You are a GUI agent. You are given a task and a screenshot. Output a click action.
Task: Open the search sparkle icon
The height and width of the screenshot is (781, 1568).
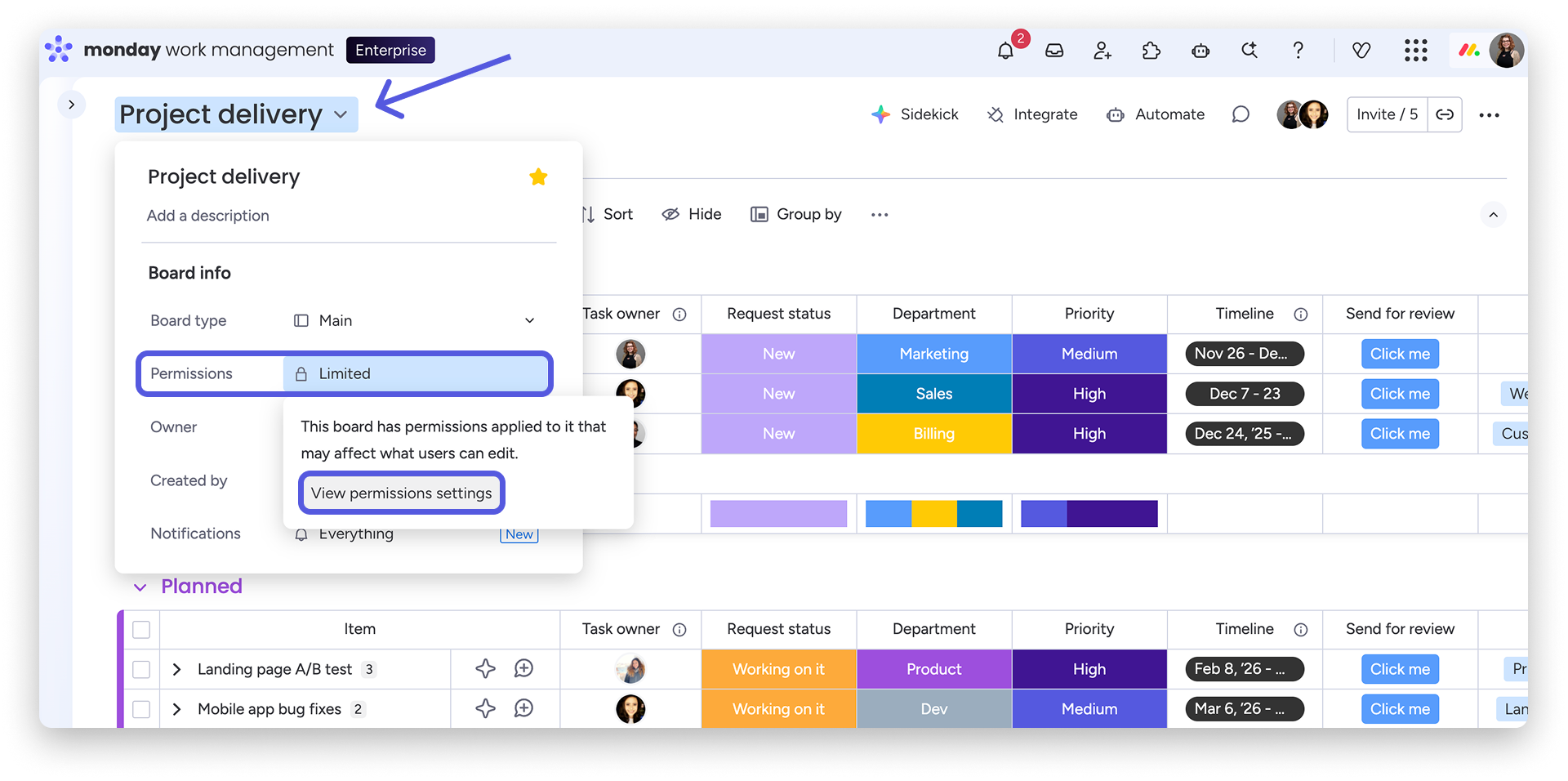[x=1249, y=51]
